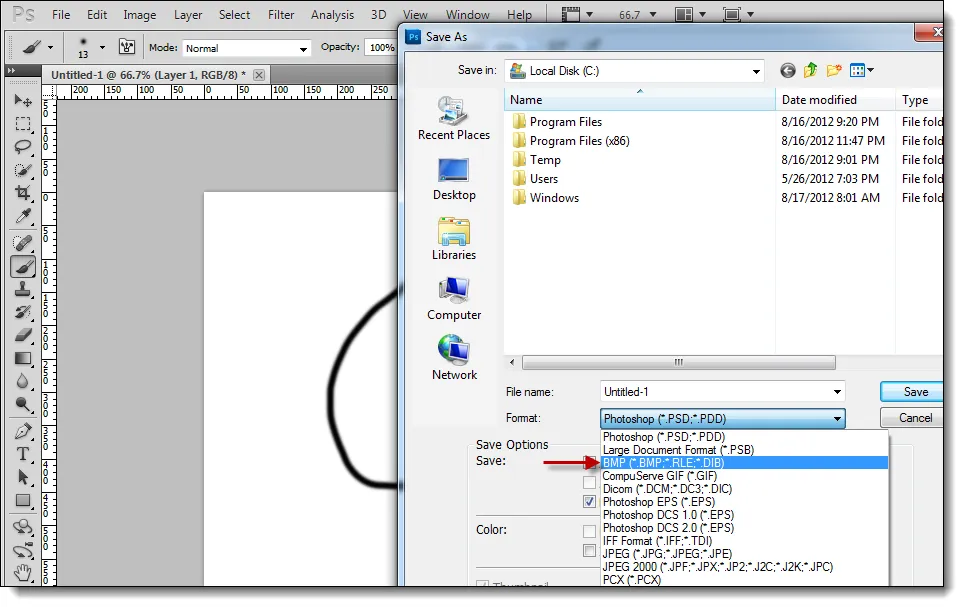The height and width of the screenshot is (607, 964).
Task: Choose JPEG (*.JPG;*.JPEG;*.JPE) format option
Action: pos(745,553)
